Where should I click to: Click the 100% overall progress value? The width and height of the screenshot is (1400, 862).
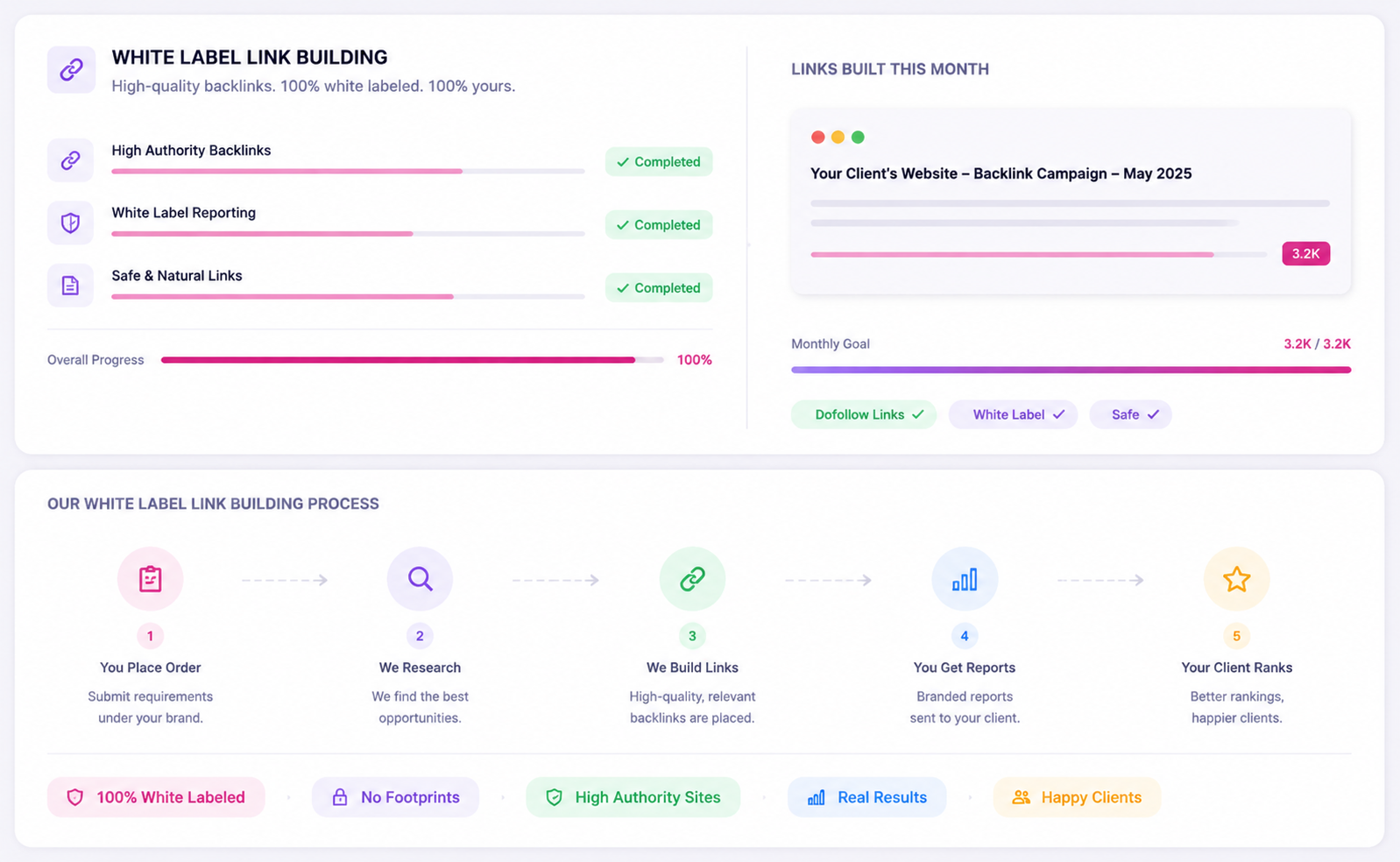(695, 360)
